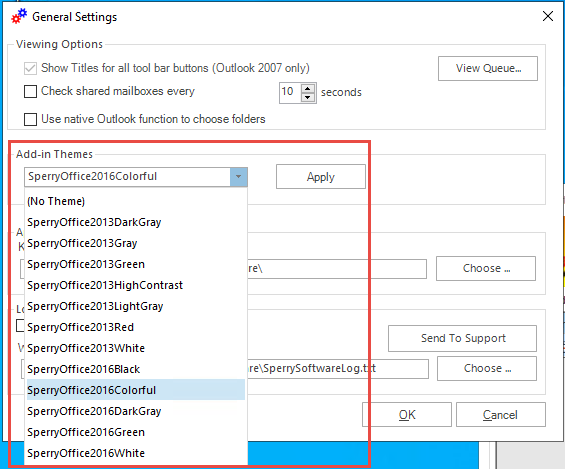The width and height of the screenshot is (565, 469).
Task: Click Send To Support button
Action: [x=462, y=338]
